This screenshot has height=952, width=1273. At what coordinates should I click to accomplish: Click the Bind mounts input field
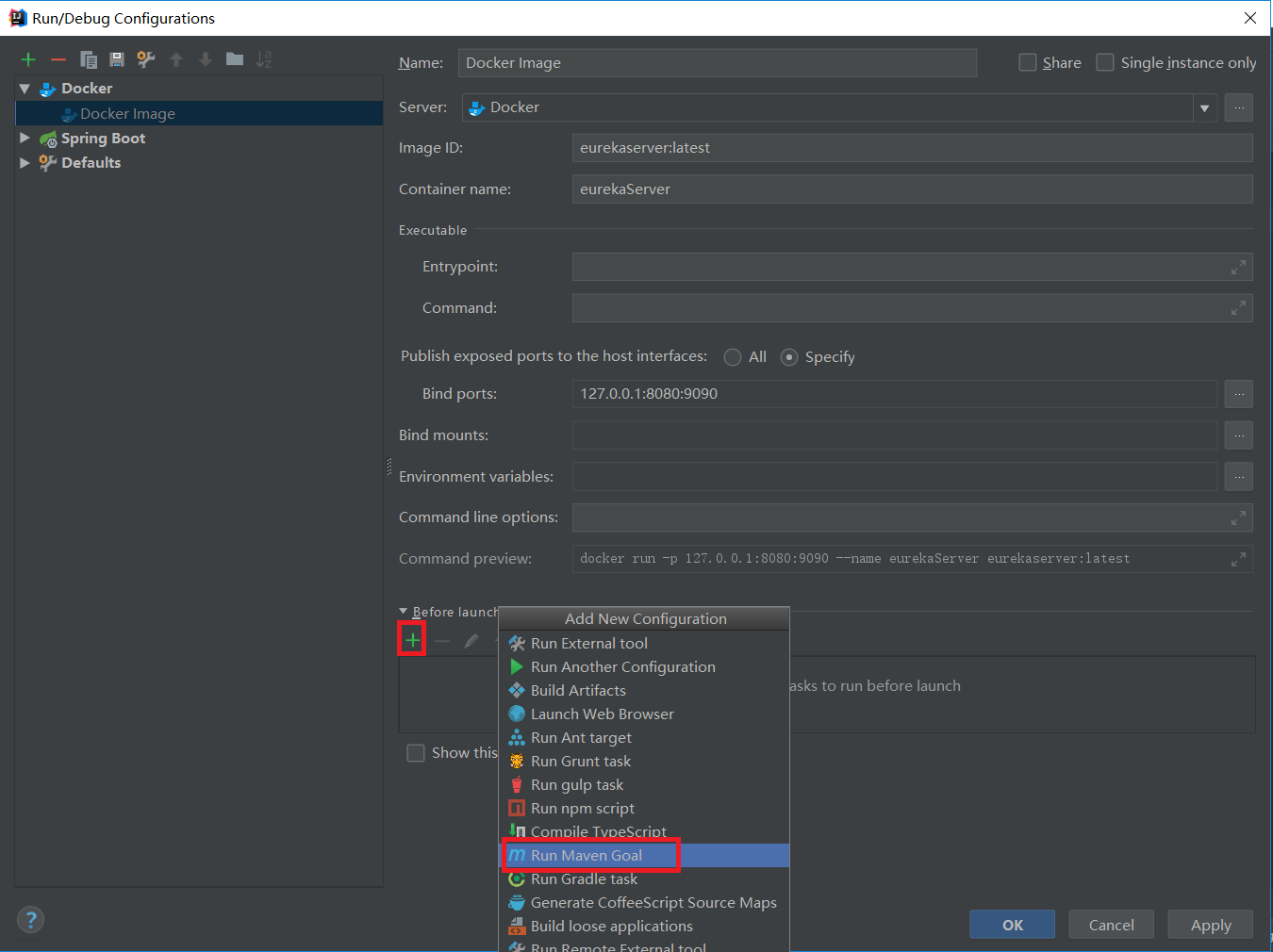[x=895, y=435]
